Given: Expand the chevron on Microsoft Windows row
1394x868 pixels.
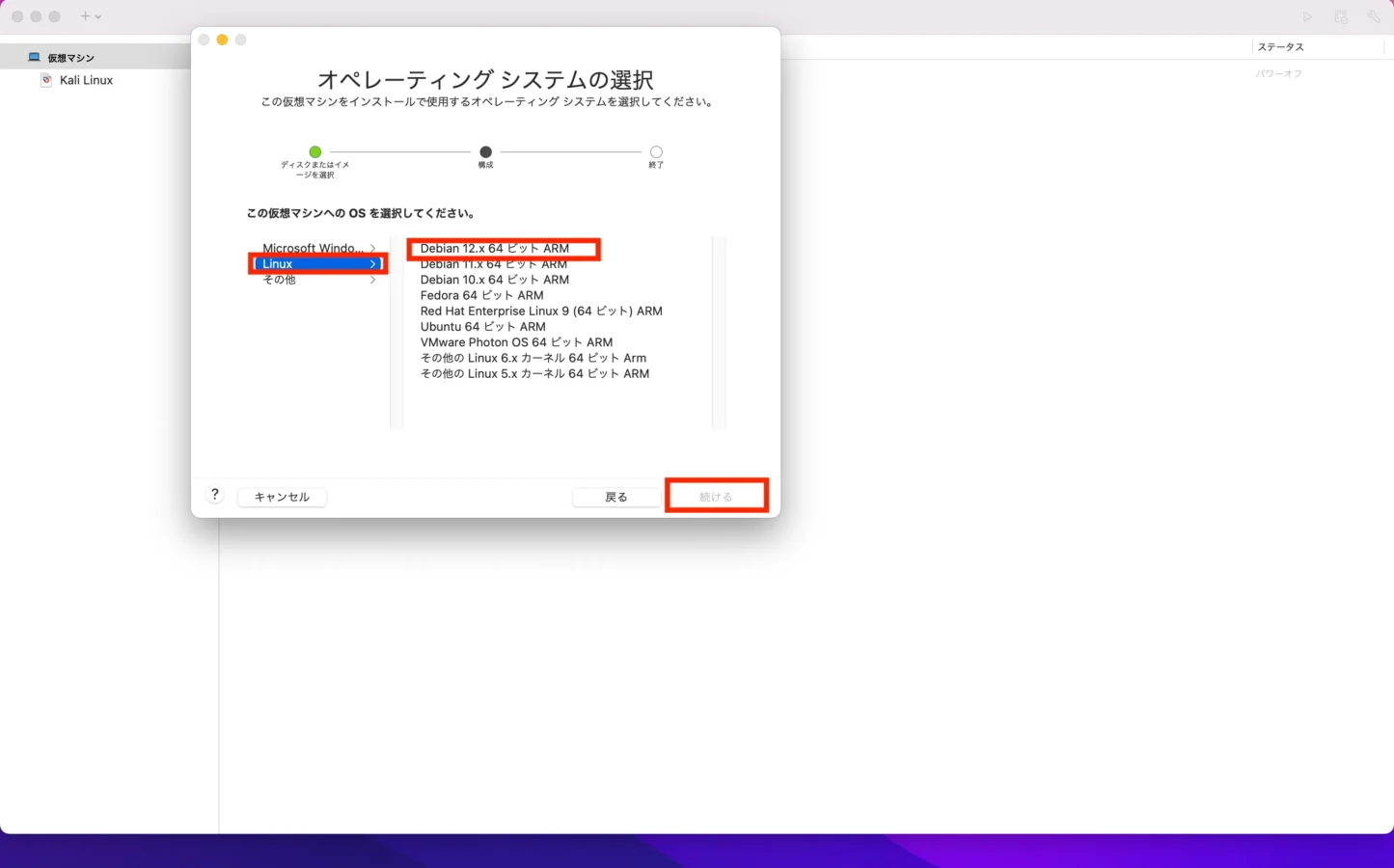Looking at the screenshot, I should point(373,248).
